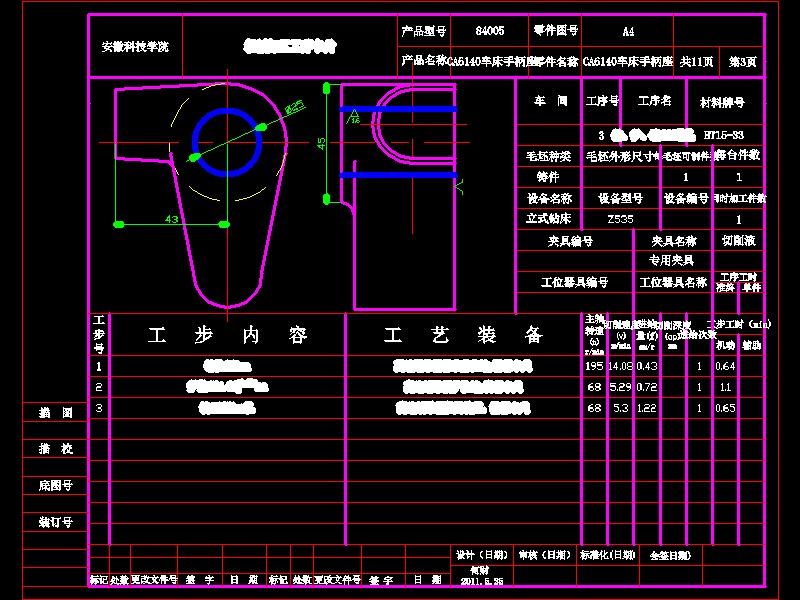Select the 铸件 blank type value

click(548, 177)
